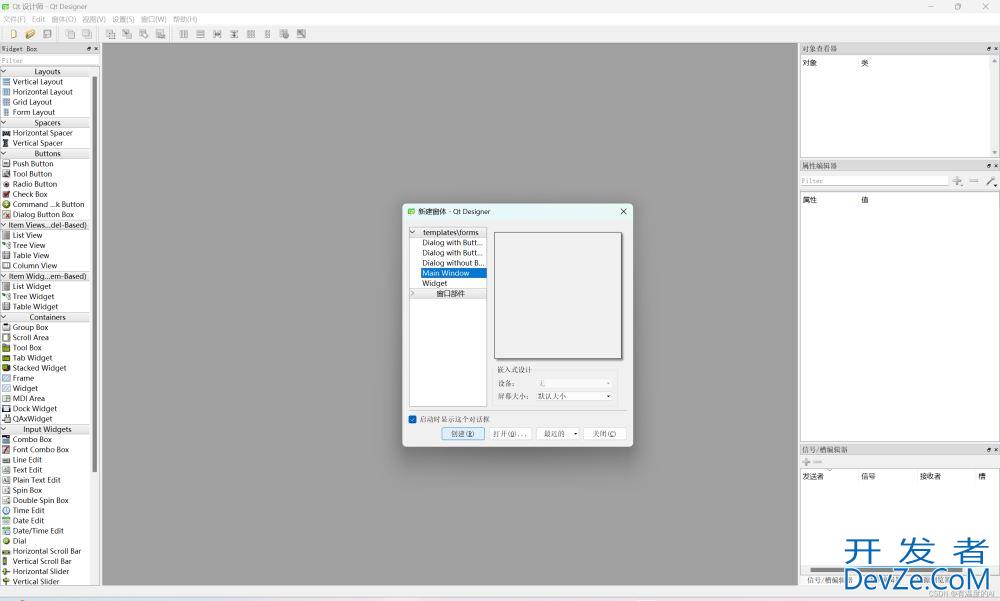Click the Lay Out in Form icon
1000x601 pixels.
pos(267,34)
